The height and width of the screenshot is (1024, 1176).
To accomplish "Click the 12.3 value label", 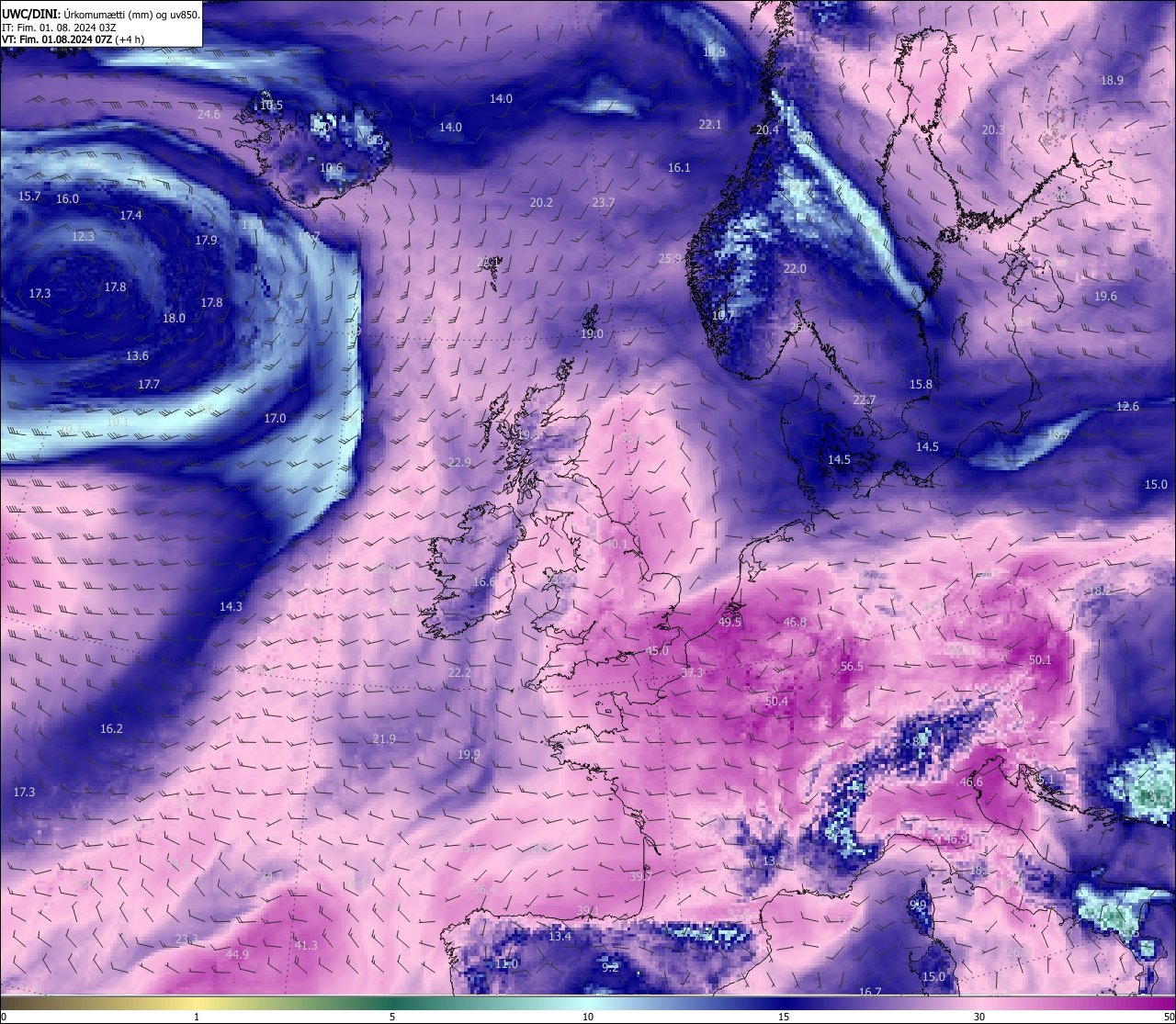I will [83, 237].
